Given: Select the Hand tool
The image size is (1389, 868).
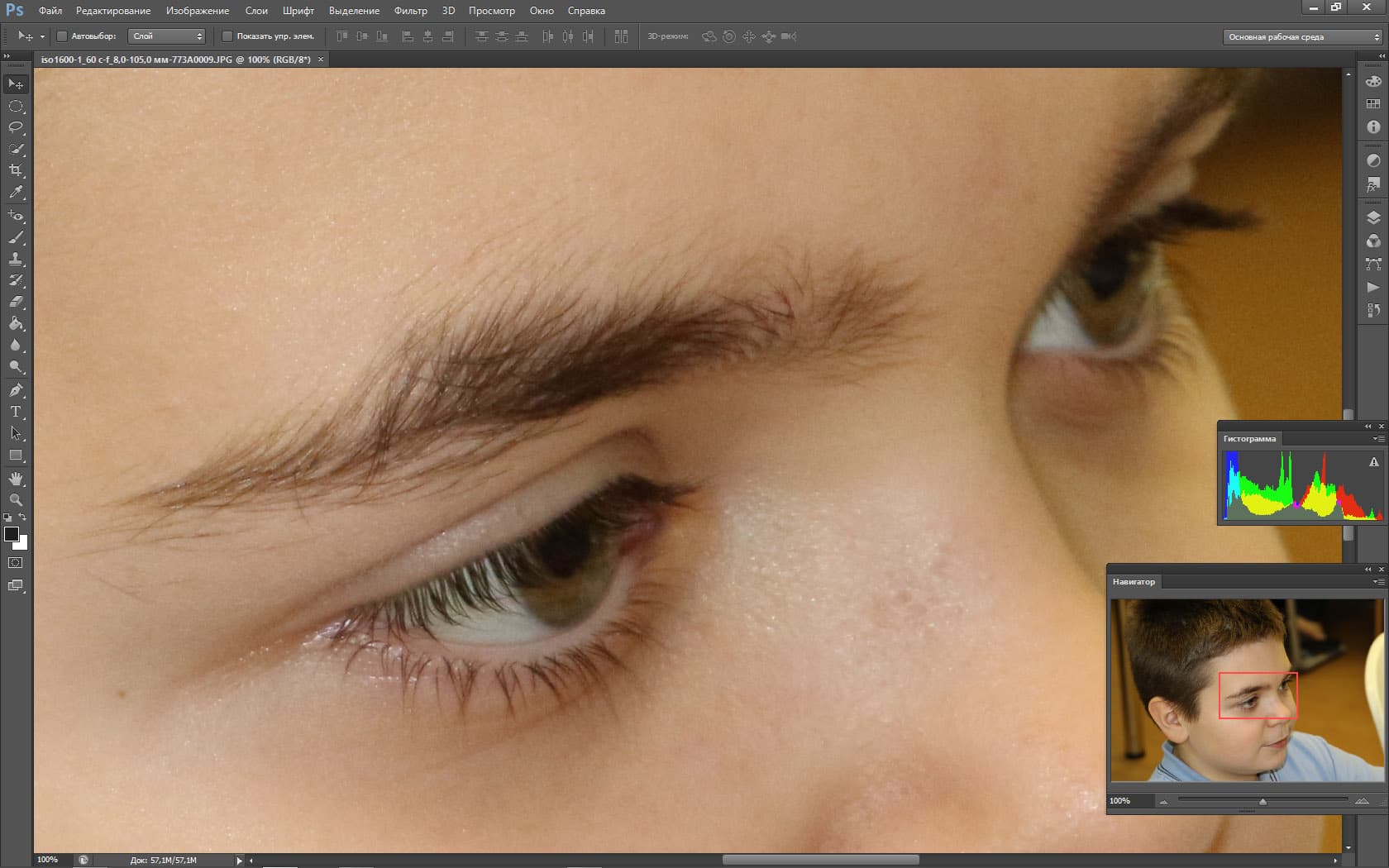Looking at the screenshot, I should [x=16, y=479].
